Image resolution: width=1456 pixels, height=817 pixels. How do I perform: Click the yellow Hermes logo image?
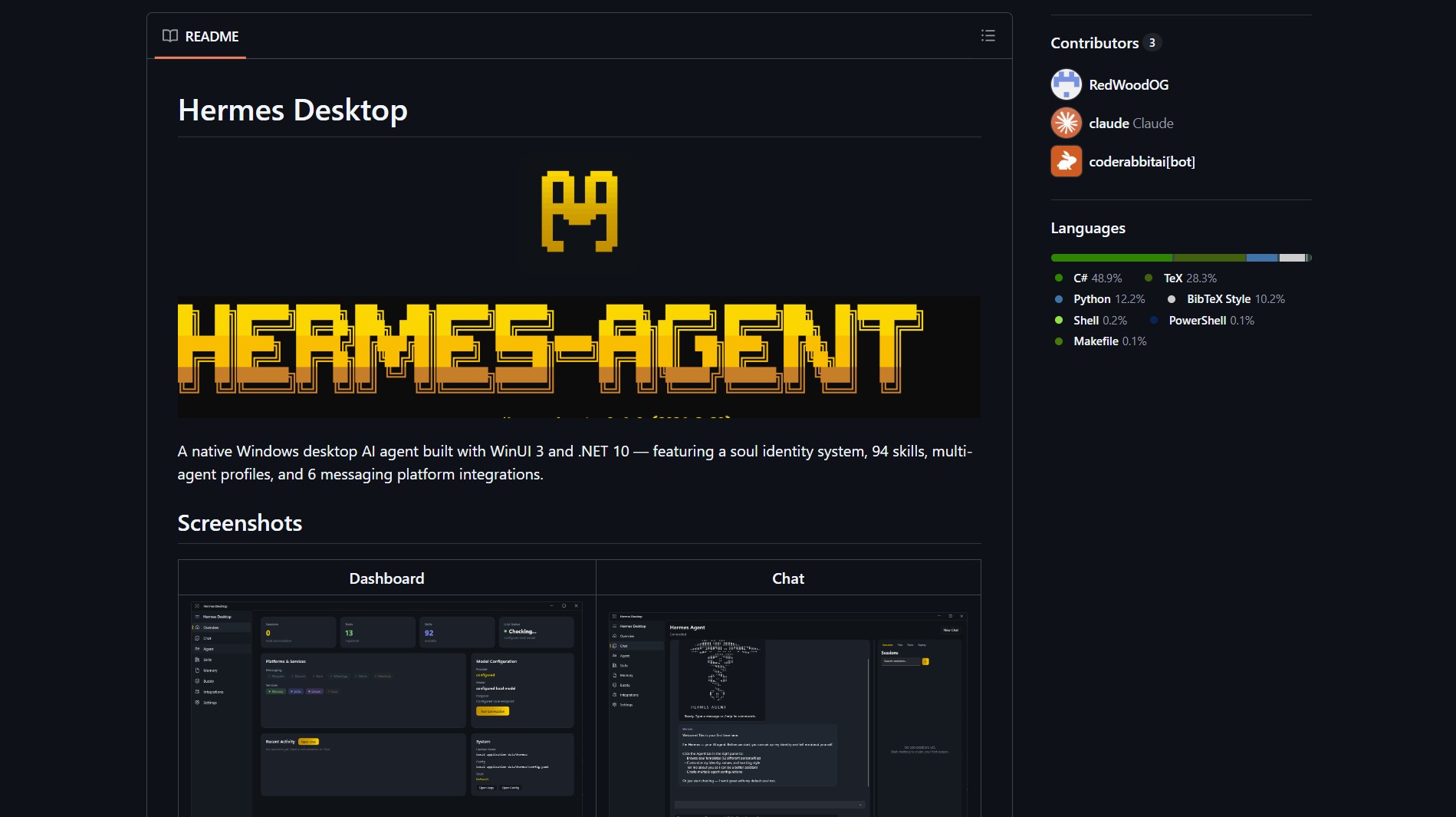click(x=580, y=212)
